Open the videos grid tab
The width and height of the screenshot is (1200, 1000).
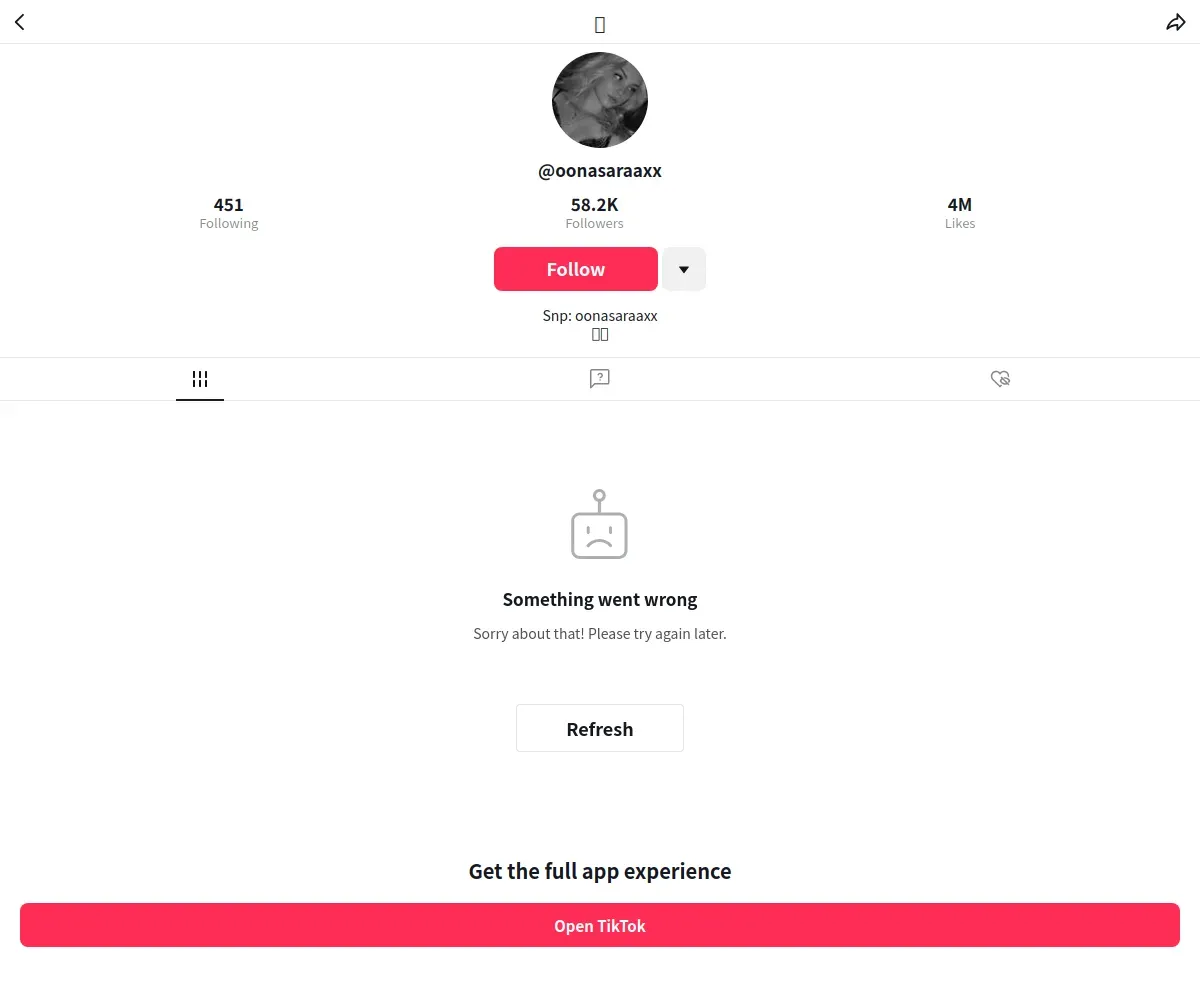pyautogui.click(x=200, y=379)
